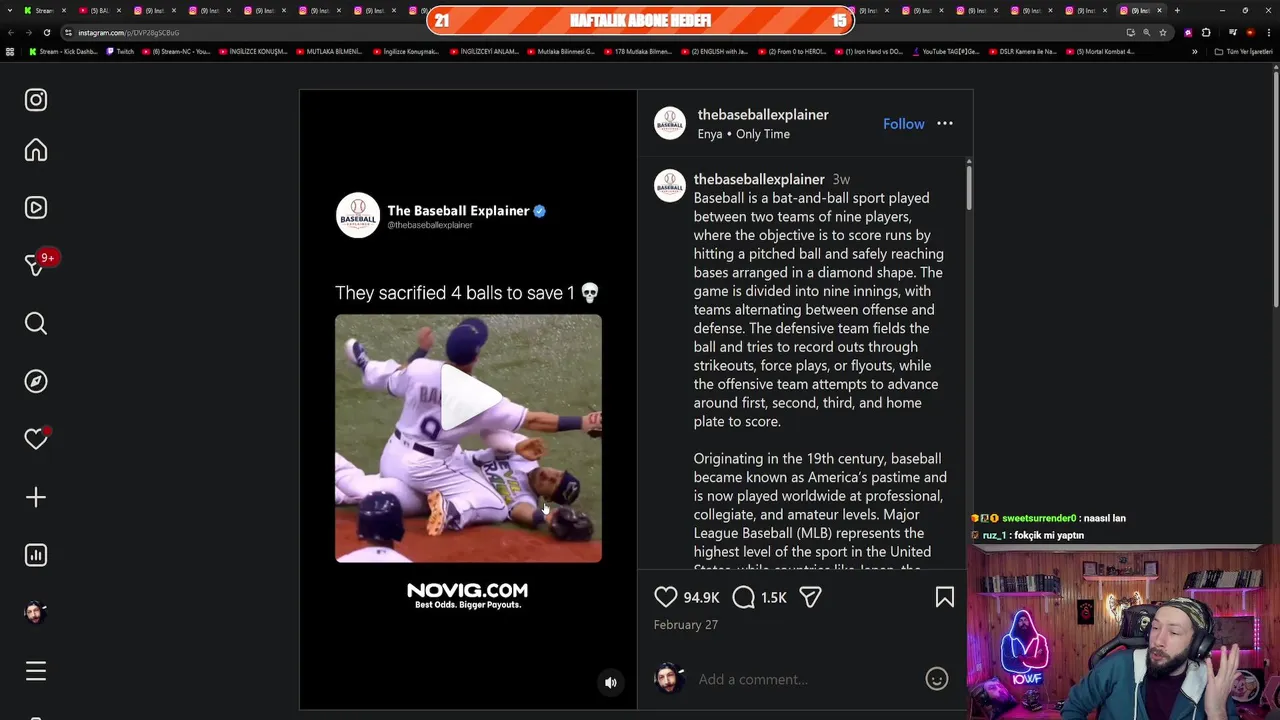Image resolution: width=1280 pixels, height=720 pixels.
Task: Open the three-dot post options menu
Action: click(x=945, y=124)
